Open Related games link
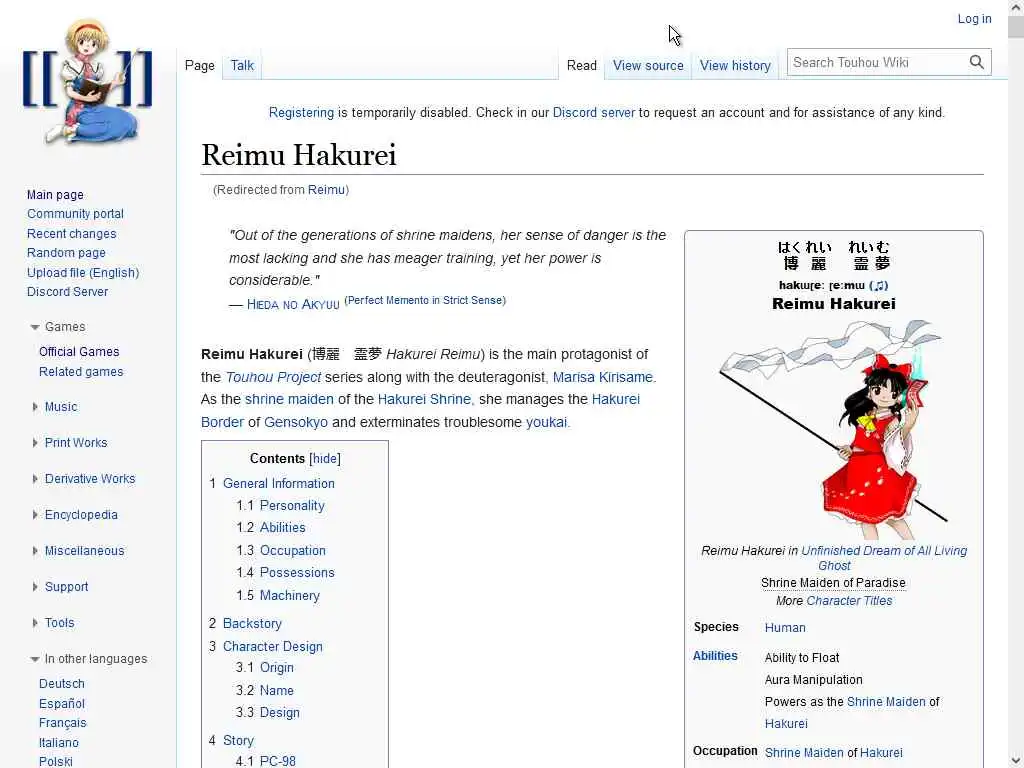Screen dimensions: 1024x768 [x=81, y=372]
